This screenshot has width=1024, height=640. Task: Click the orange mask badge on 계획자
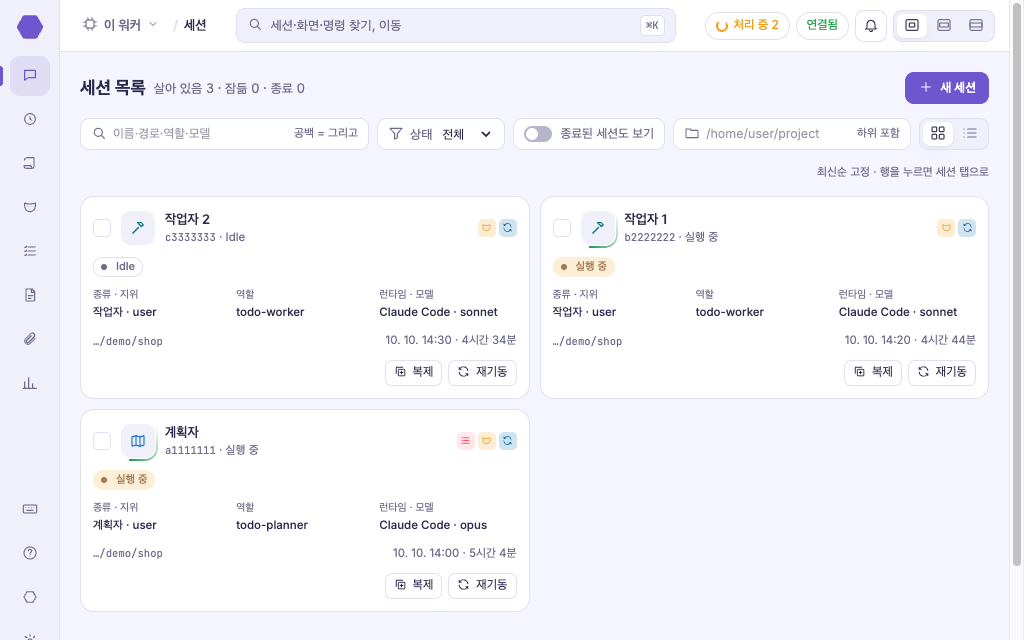pos(487,441)
